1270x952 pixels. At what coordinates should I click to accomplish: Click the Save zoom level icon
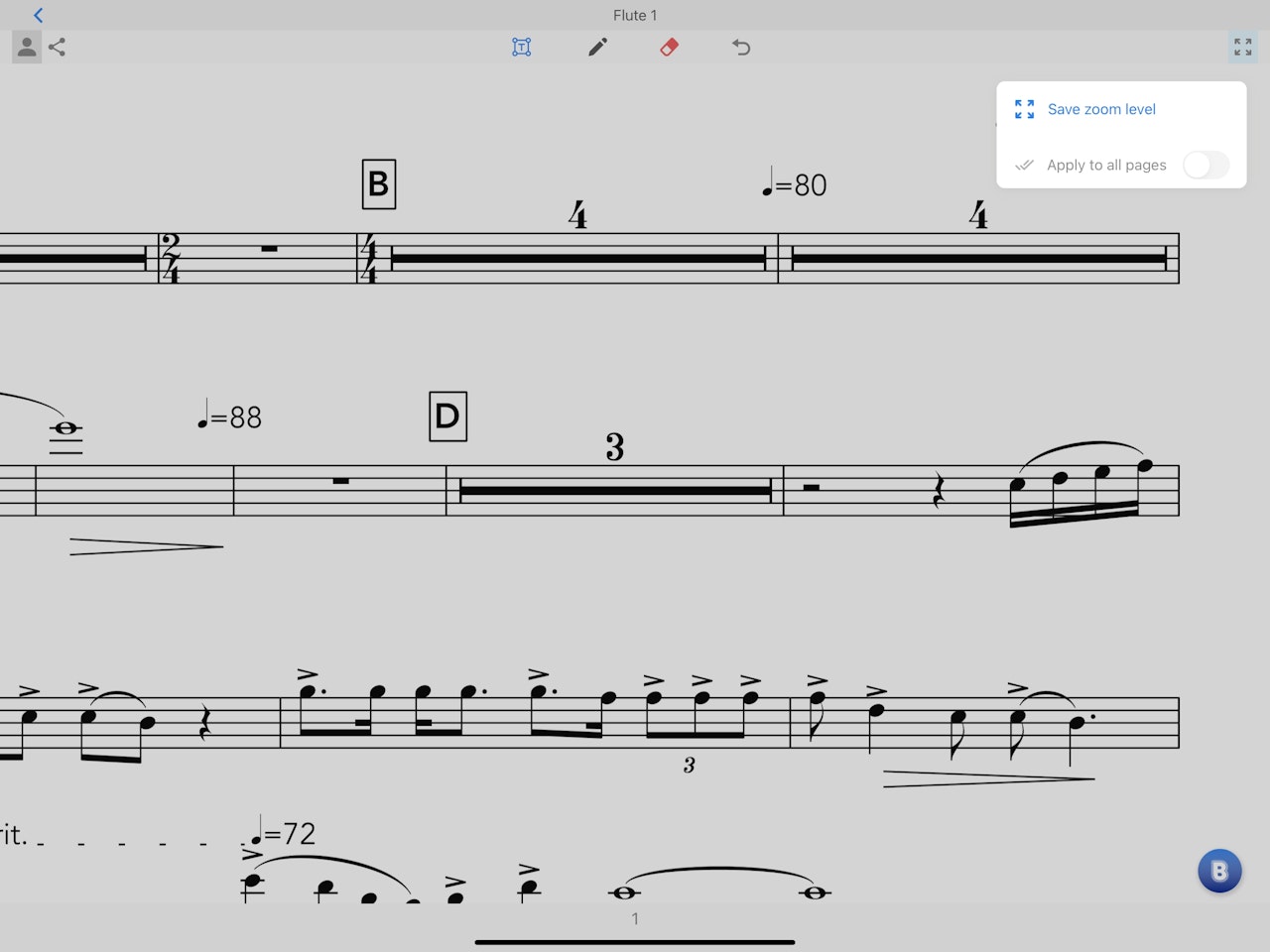coord(1025,109)
